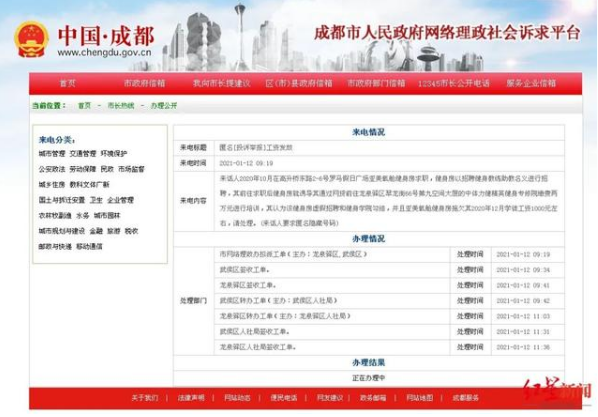Click the 首页 breadcrumb link
The image size is (598, 417).
pos(84,106)
